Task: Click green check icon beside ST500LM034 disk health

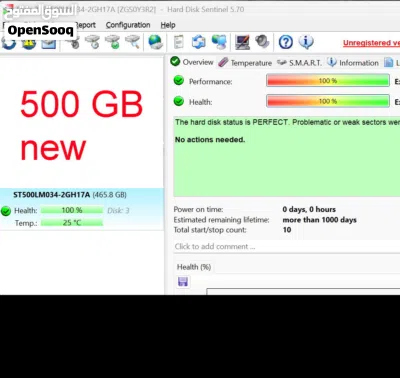Action: (6, 211)
